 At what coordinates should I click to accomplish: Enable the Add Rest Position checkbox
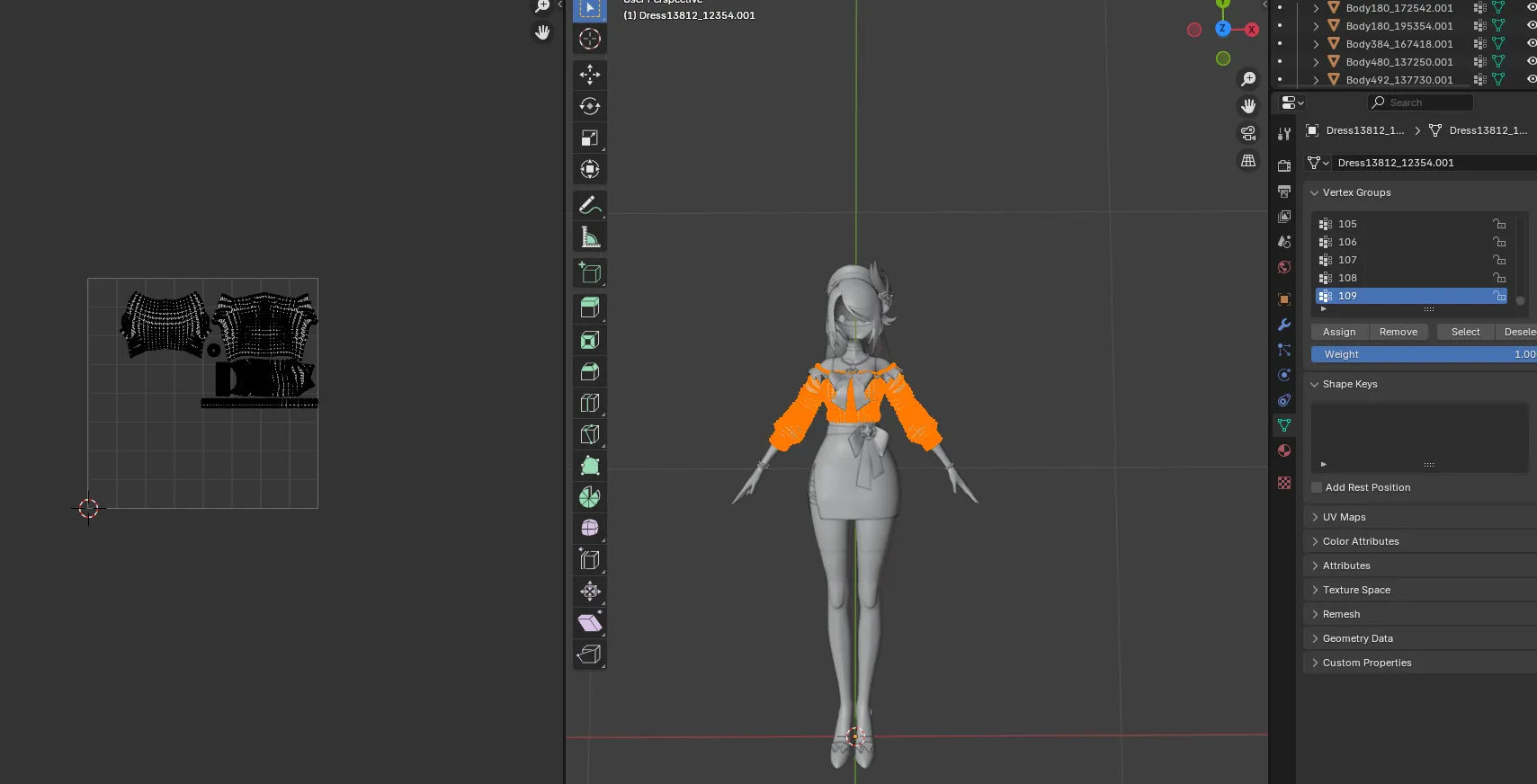[1317, 487]
